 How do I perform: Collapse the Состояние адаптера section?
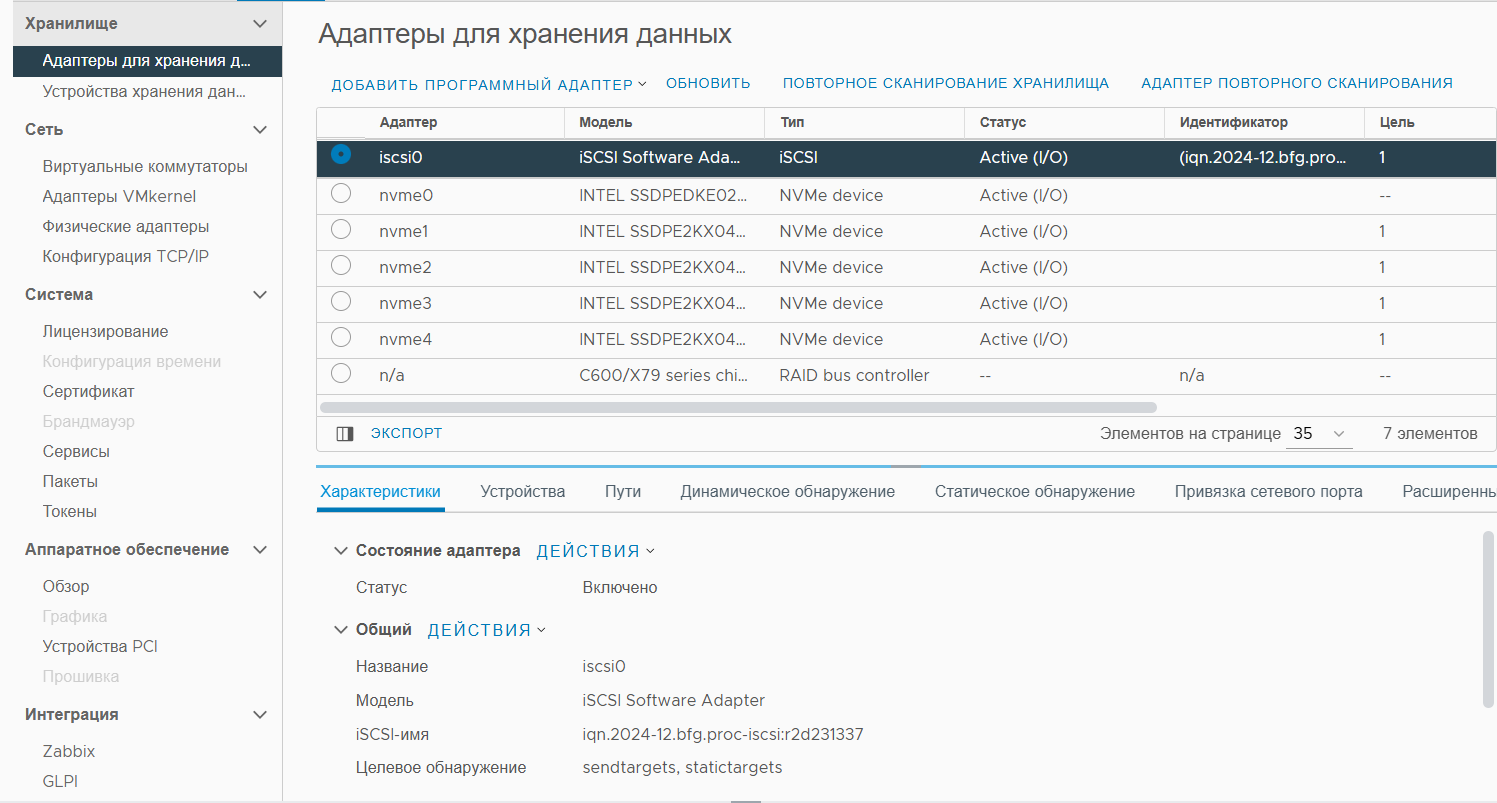click(x=341, y=551)
